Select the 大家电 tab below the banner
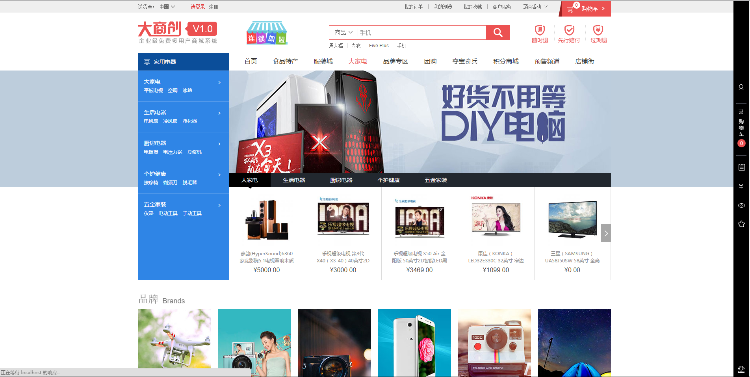The height and width of the screenshot is (377, 750). [249, 180]
